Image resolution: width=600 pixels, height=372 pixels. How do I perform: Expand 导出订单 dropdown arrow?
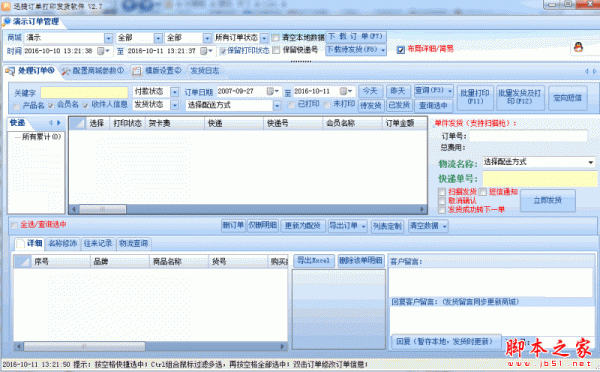pyautogui.click(x=363, y=226)
